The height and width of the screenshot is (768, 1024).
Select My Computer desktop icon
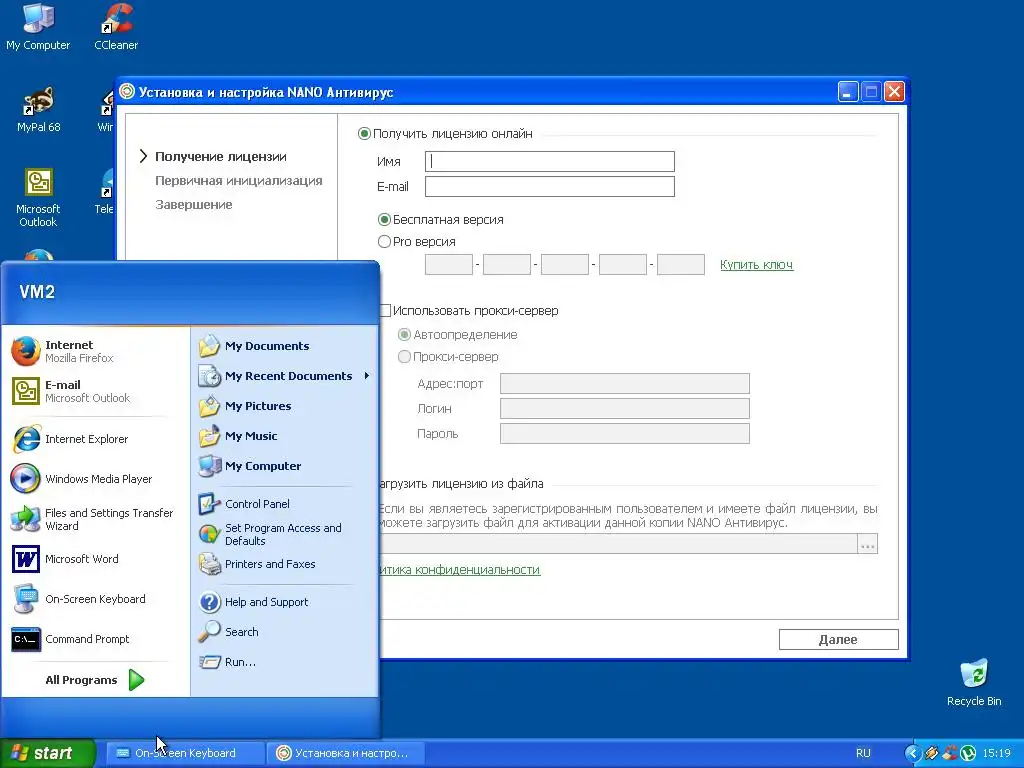point(38,27)
